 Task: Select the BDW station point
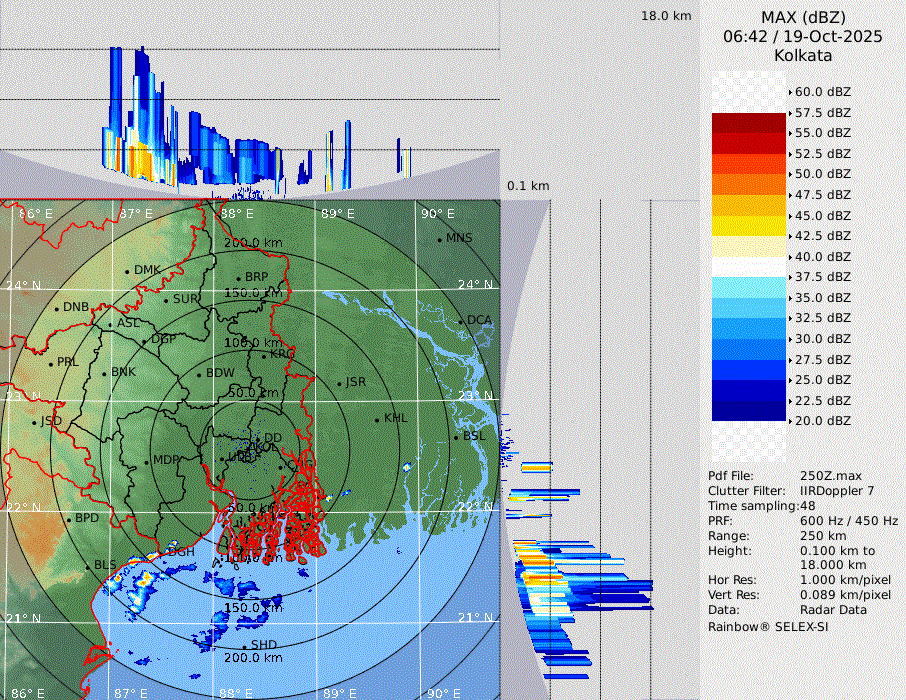[x=199, y=375]
